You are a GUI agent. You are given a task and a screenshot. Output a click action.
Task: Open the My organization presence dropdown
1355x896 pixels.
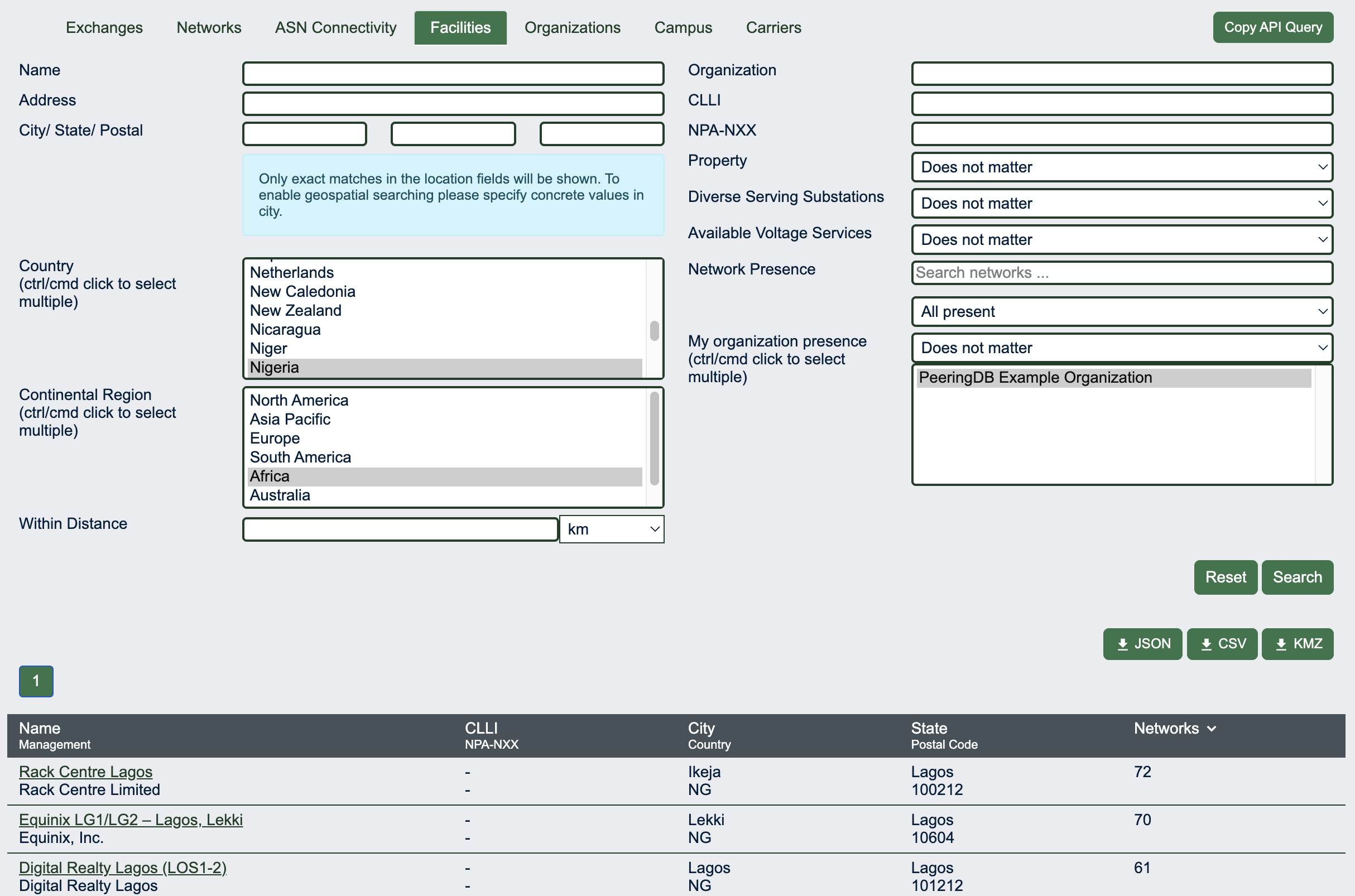point(1121,348)
